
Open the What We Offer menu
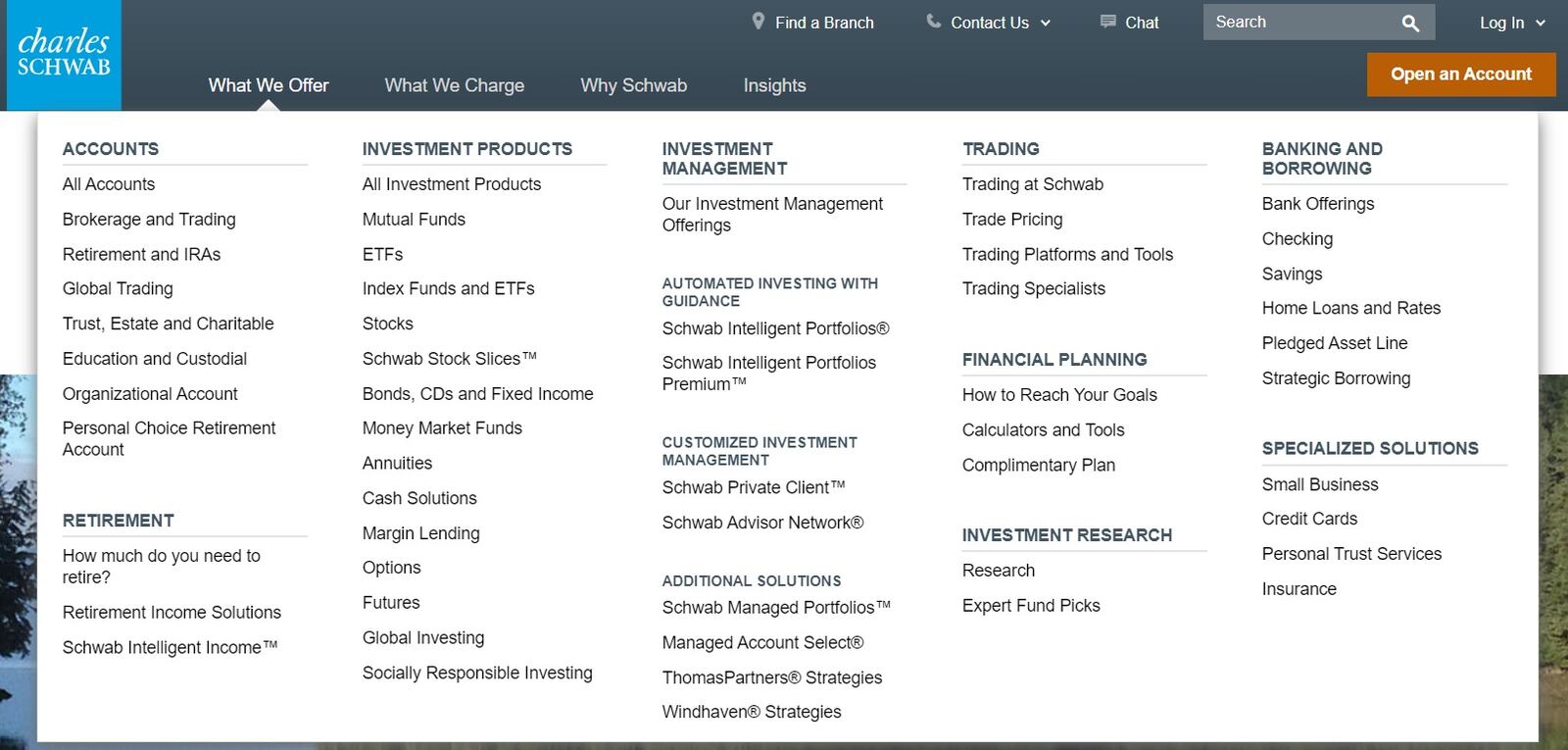tap(269, 85)
